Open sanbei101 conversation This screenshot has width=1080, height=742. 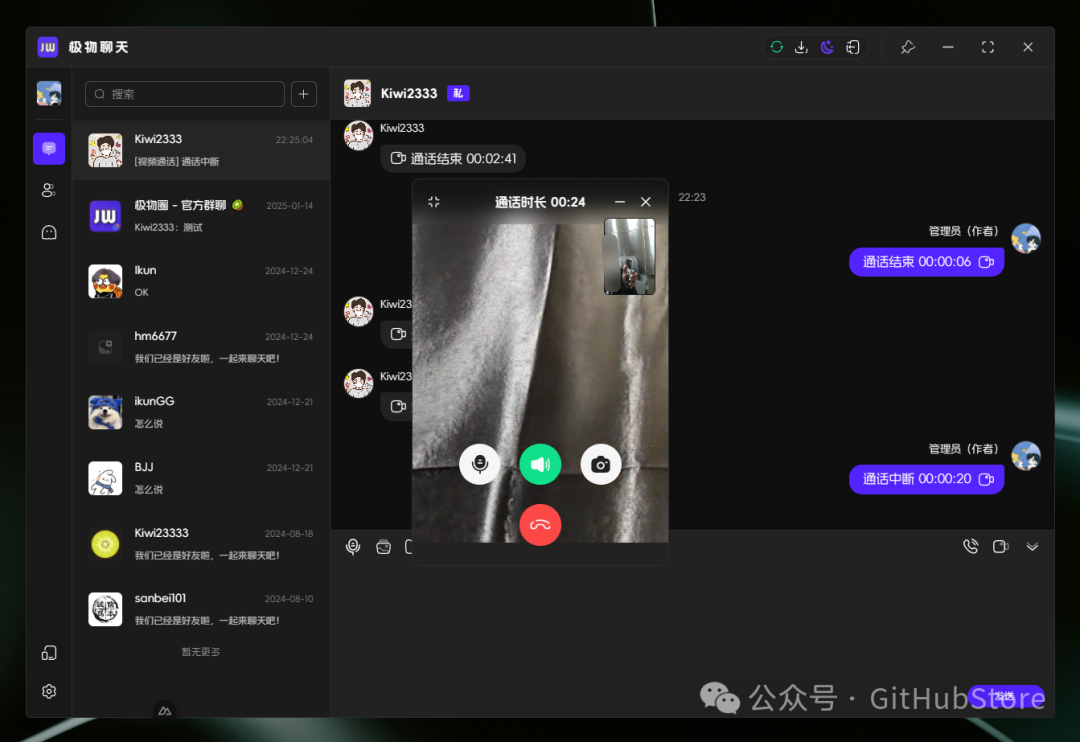[x=201, y=609]
